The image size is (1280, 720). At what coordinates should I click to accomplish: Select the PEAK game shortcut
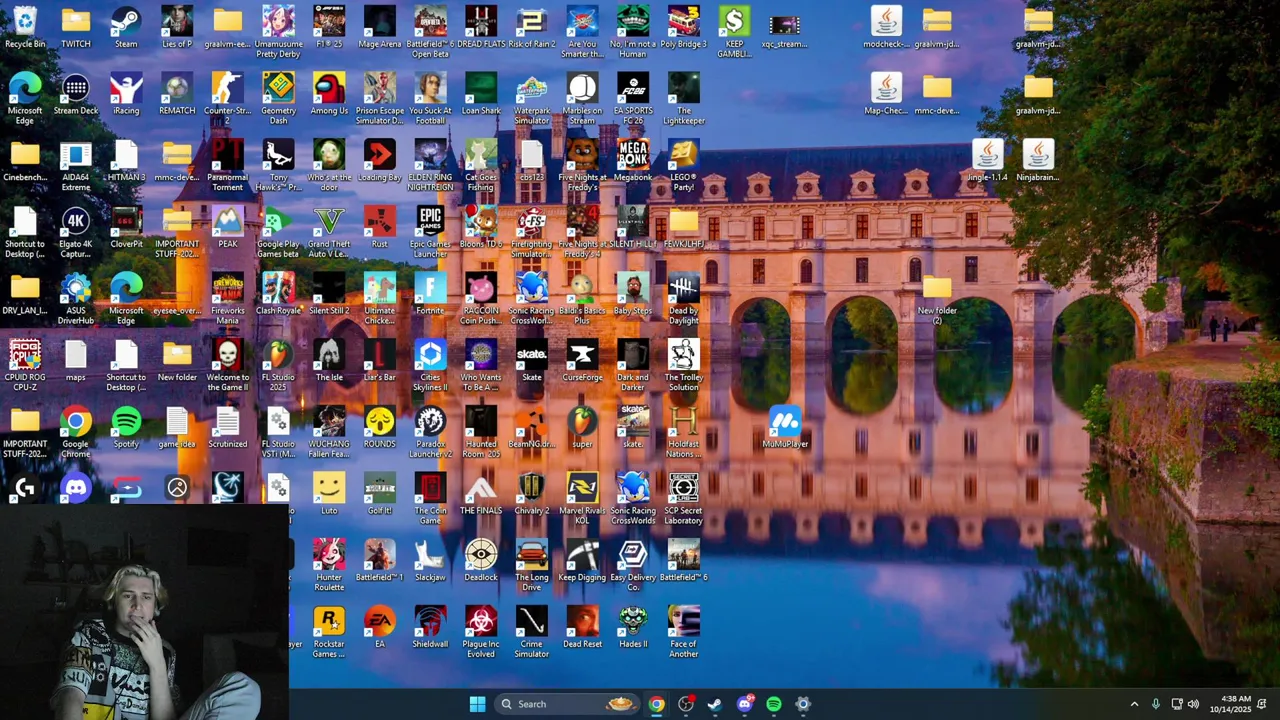coord(228,227)
